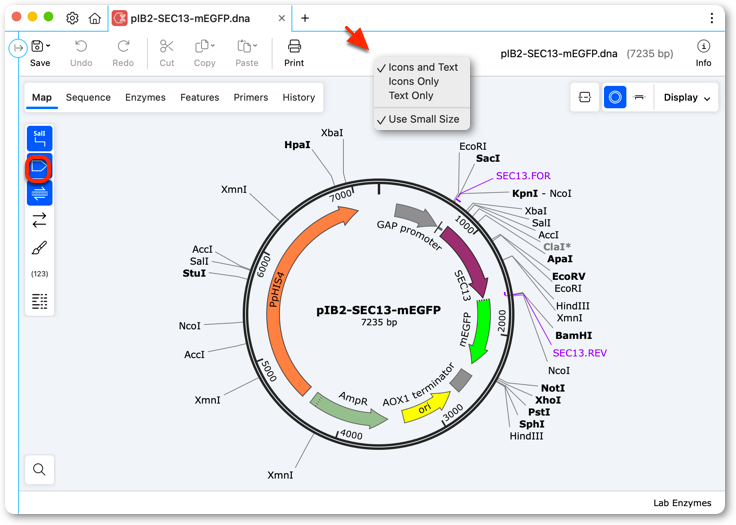Click the fit-to-window map icon
The width and height of the screenshot is (736, 525).
click(584, 97)
